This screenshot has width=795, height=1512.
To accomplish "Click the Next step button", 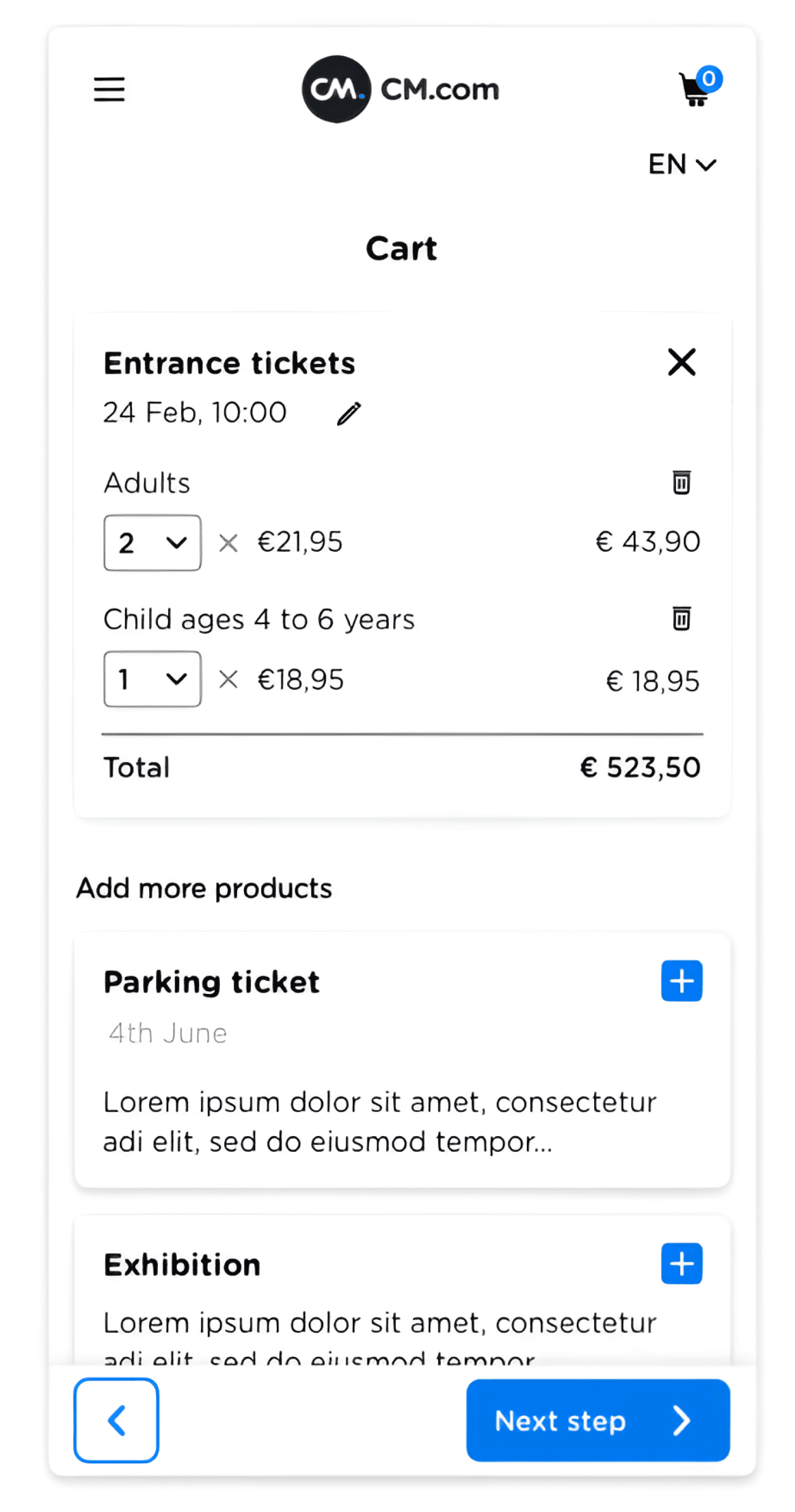I will click(598, 1420).
